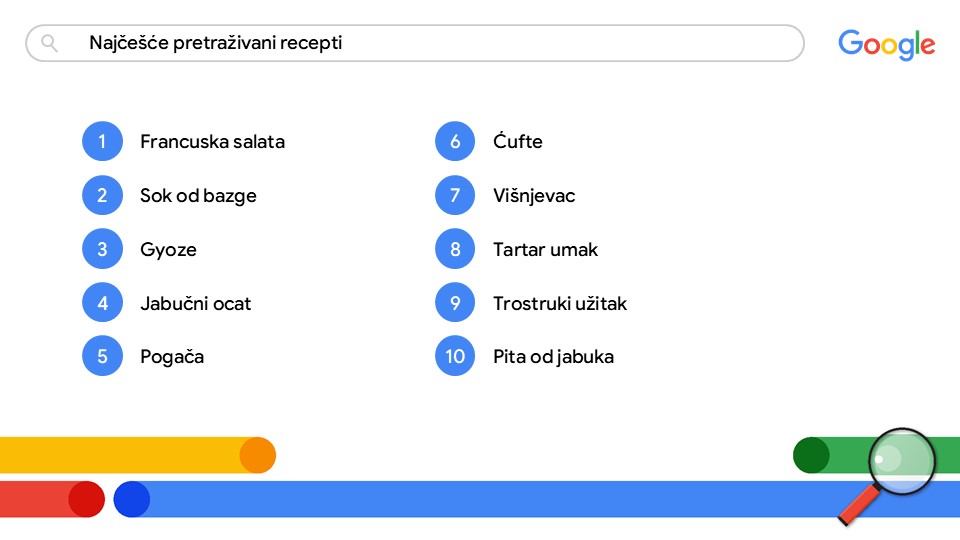The height and width of the screenshot is (540, 960).
Task: Open the Ćufte recipe result
Action: click(x=517, y=142)
